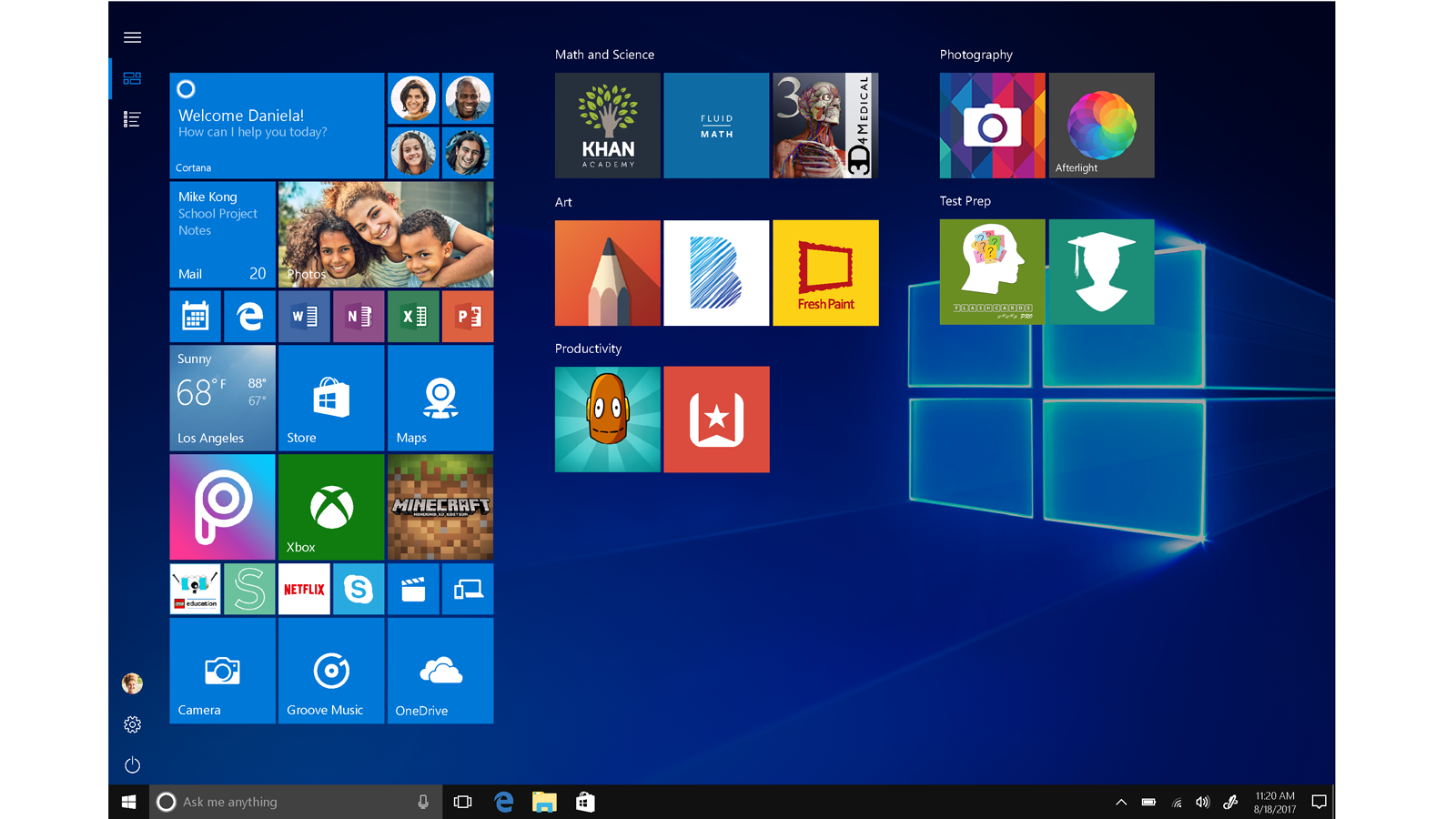1456x819 pixels.
Task: Open the Skype tile
Action: click(359, 589)
